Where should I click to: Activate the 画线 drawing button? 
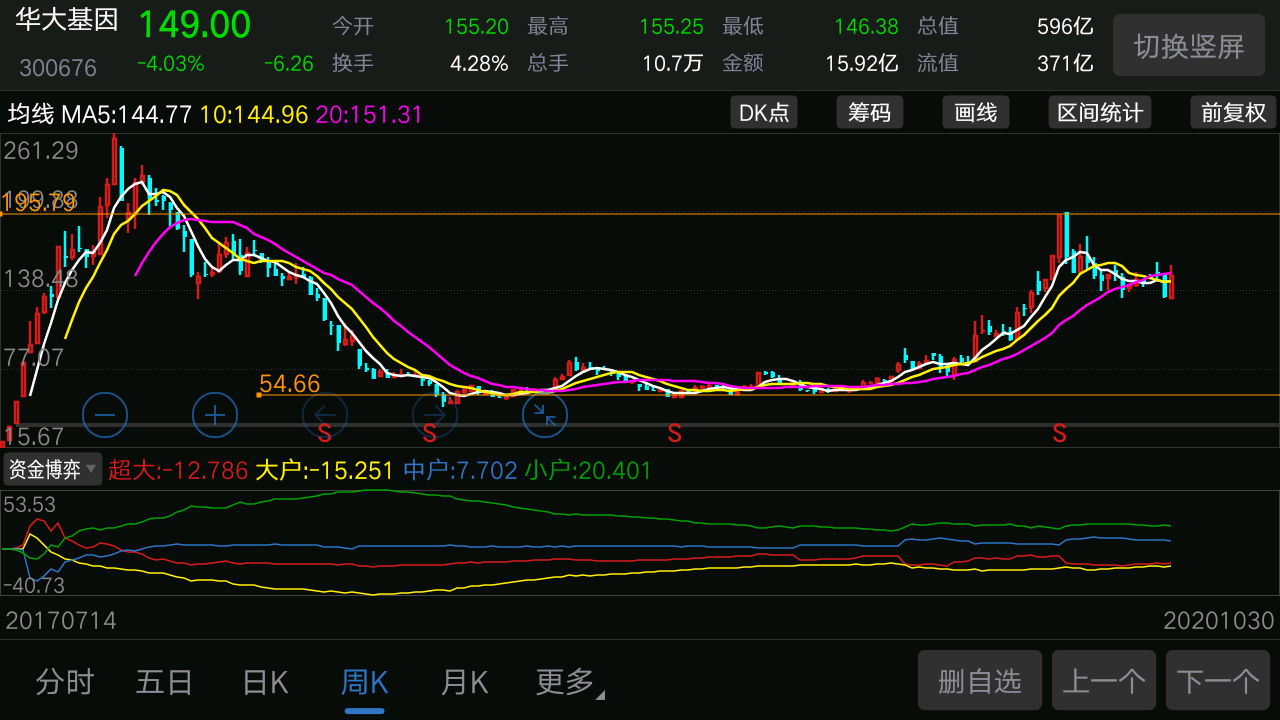coord(976,113)
